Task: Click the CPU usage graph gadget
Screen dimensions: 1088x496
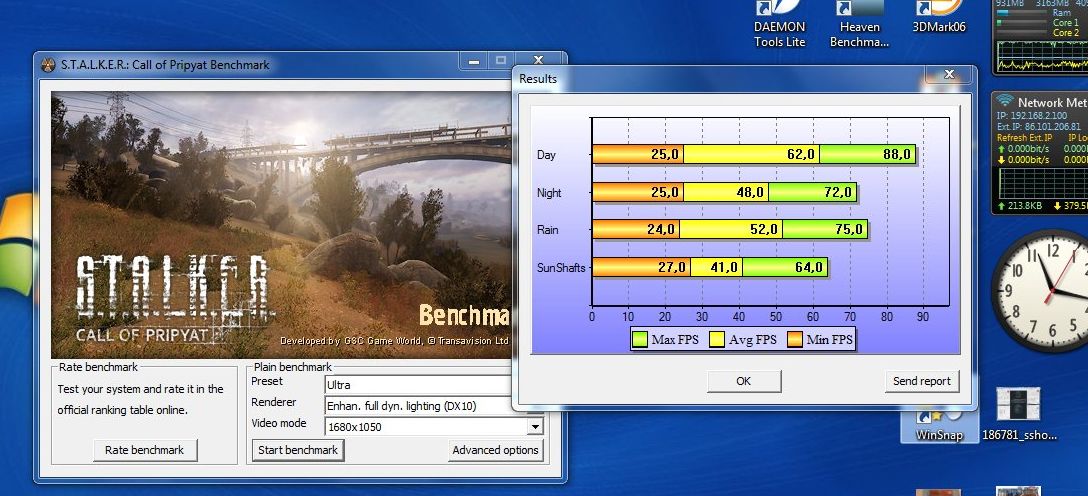Action: click(x=1041, y=37)
